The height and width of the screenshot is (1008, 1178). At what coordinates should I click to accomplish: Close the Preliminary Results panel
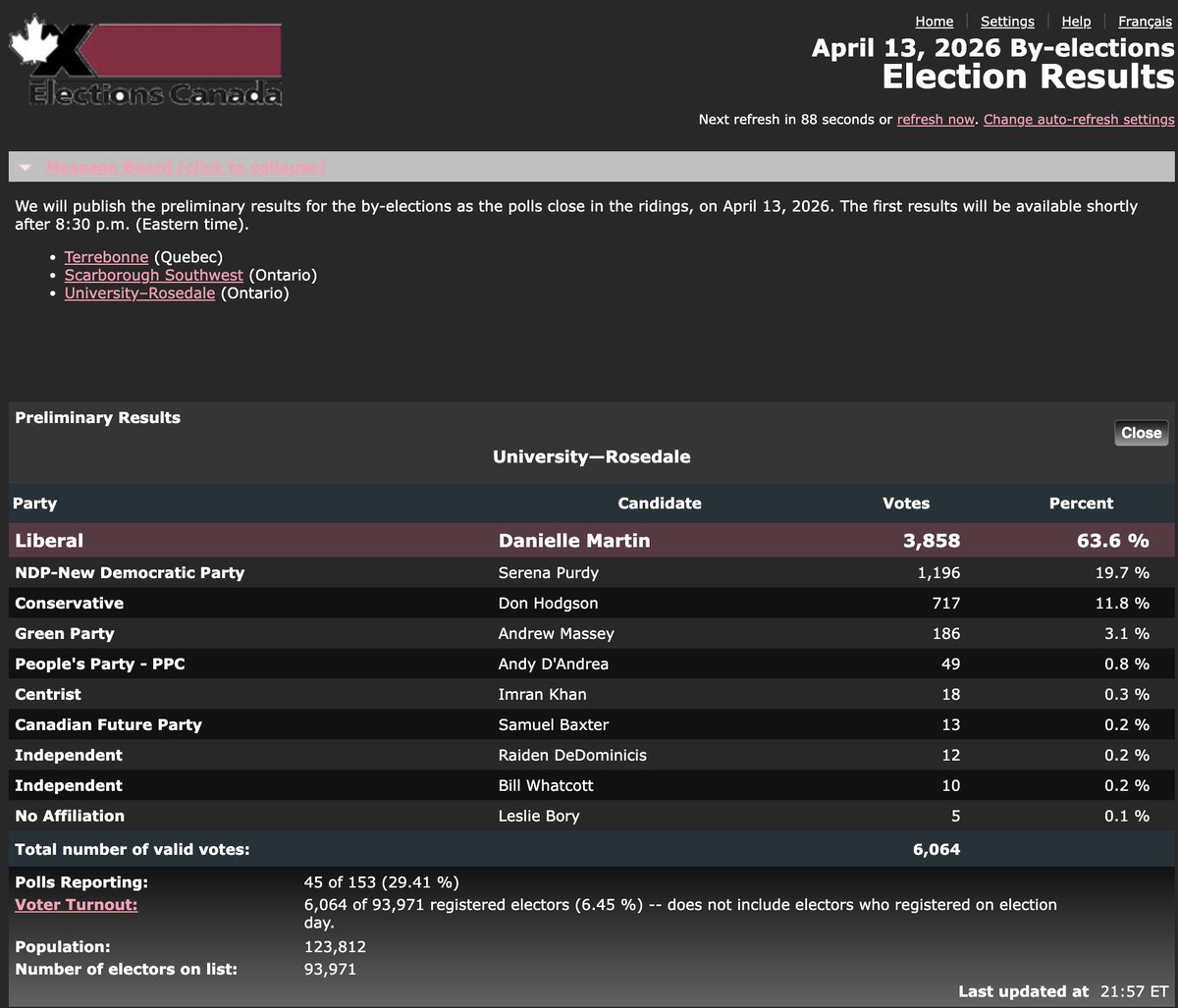(1142, 433)
